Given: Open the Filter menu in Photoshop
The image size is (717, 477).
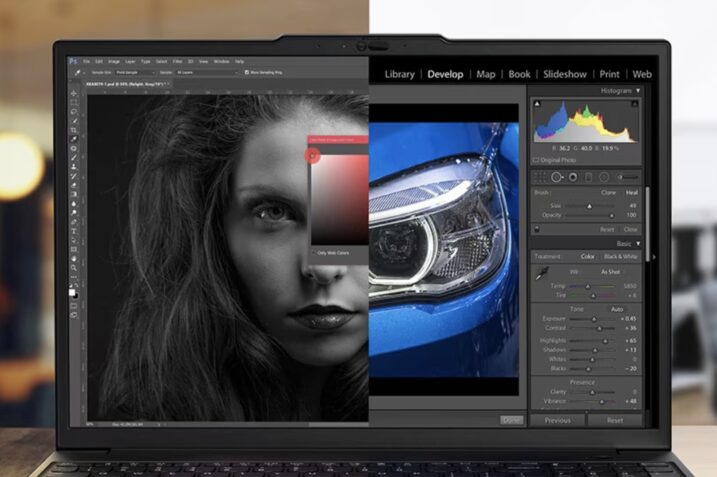Looking at the screenshot, I should coord(176,61).
